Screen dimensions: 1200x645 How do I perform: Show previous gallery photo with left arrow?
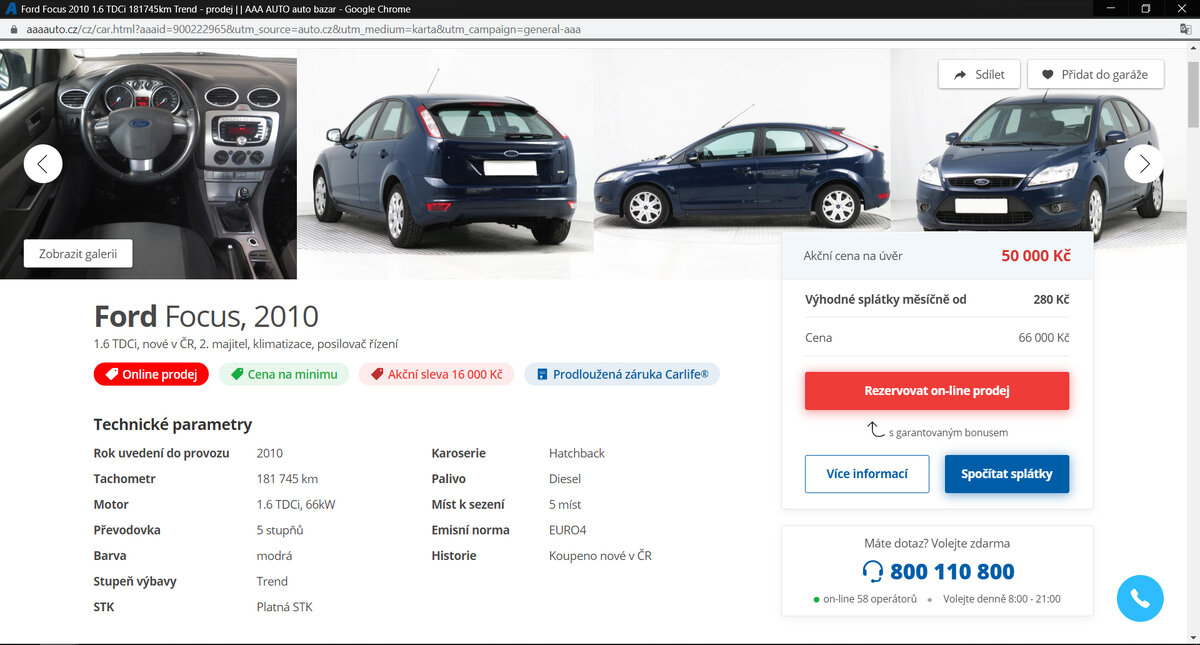pyautogui.click(x=43, y=163)
